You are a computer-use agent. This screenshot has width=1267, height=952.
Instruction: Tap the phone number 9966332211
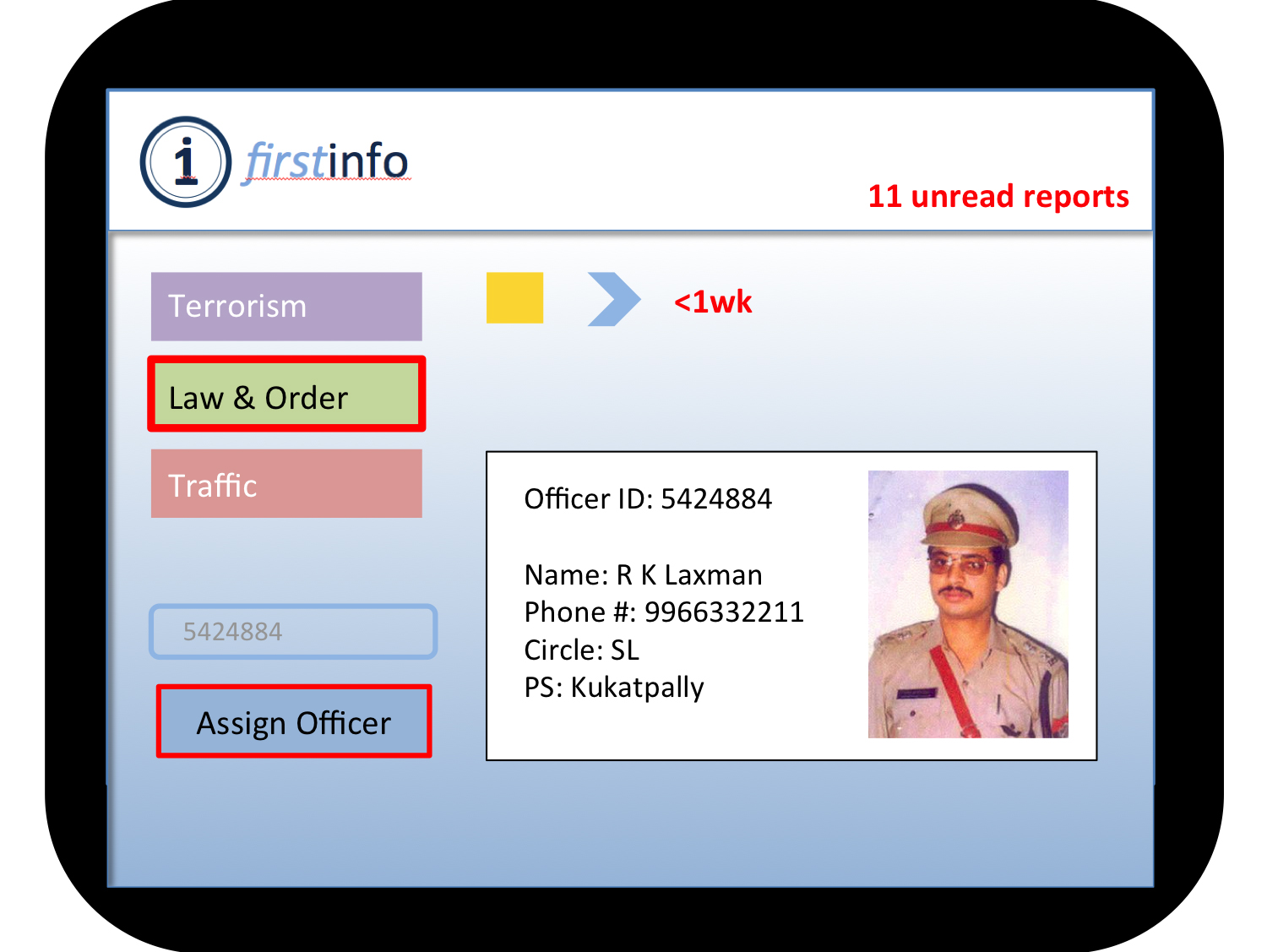(724, 612)
